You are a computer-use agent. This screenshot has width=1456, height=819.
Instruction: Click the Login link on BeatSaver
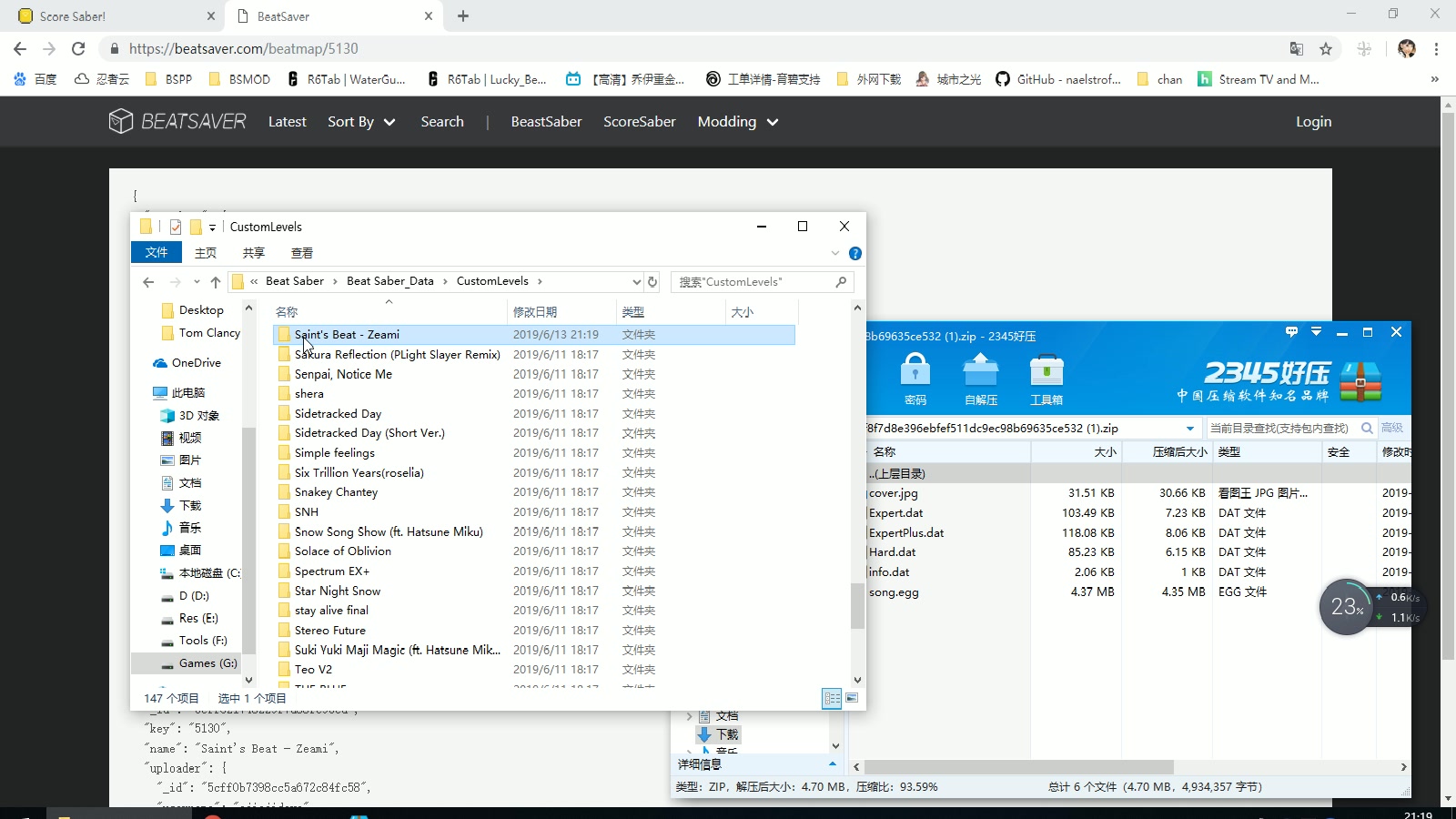(x=1313, y=122)
